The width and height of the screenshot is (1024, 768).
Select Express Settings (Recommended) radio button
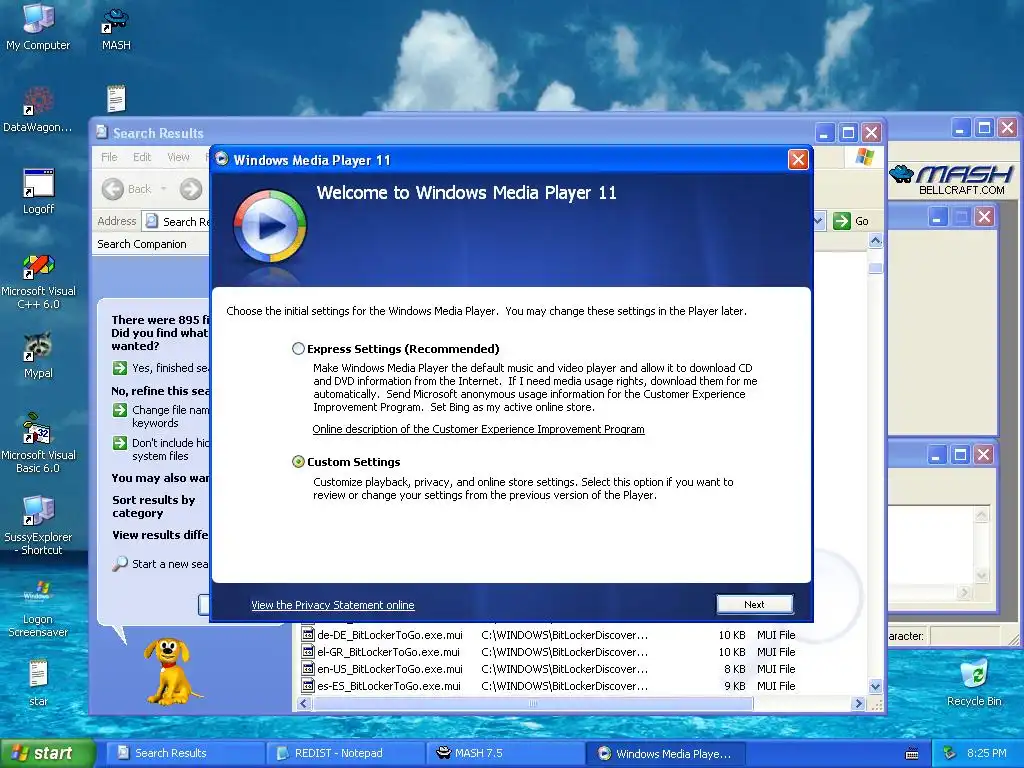[298, 349]
